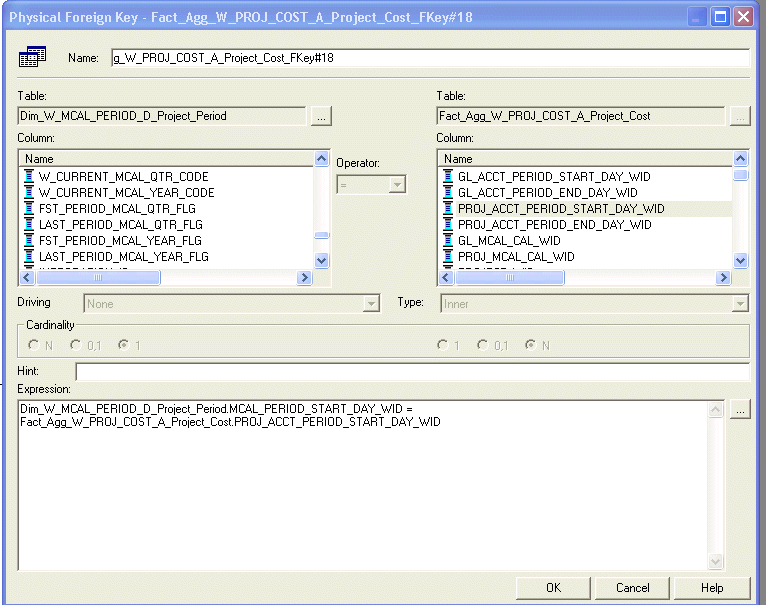Open the Expression builder ellipsis button

pyautogui.click(x=740, y=410)
